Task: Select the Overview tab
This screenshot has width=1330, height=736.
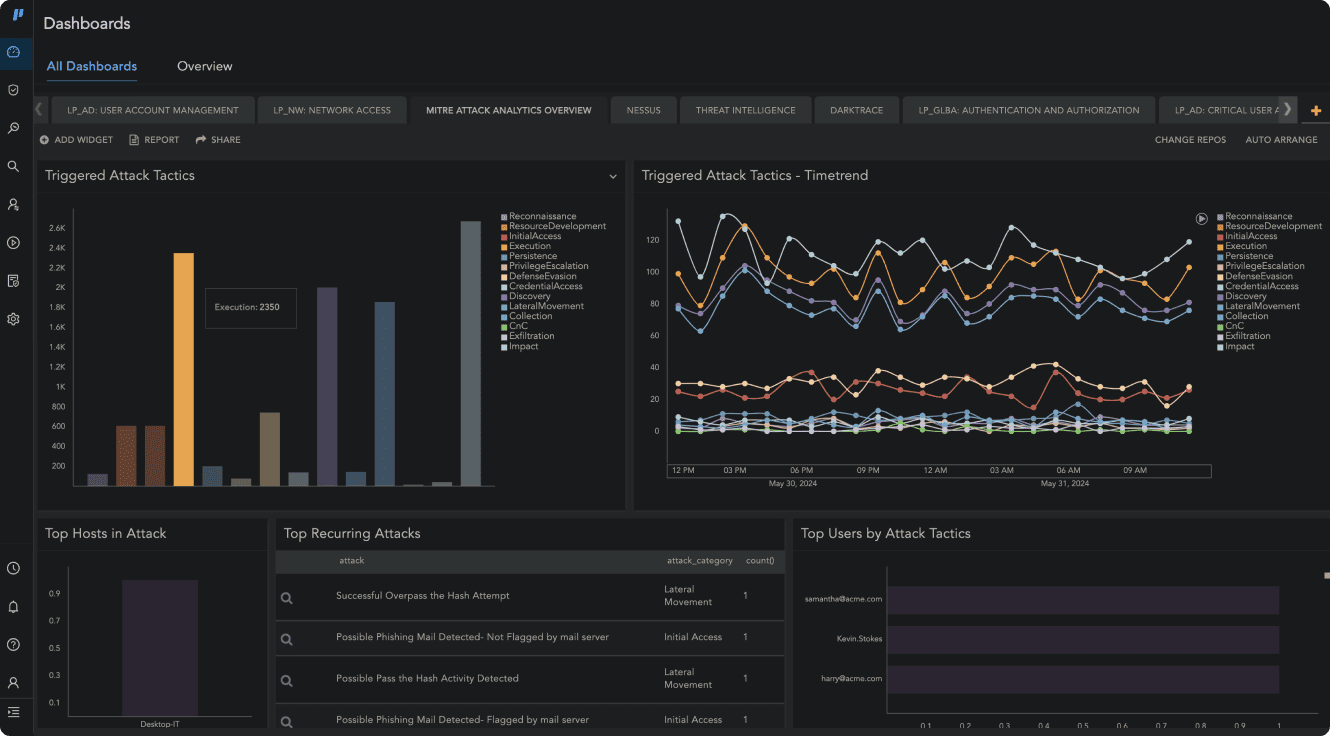Action: (204, 66)
